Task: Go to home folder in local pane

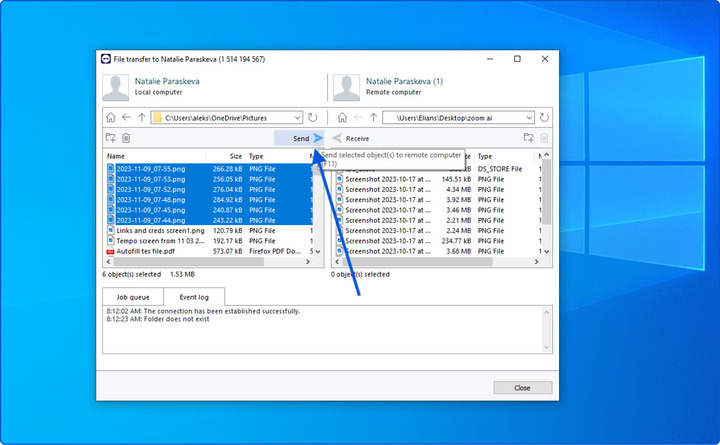Action: (111, 118)
